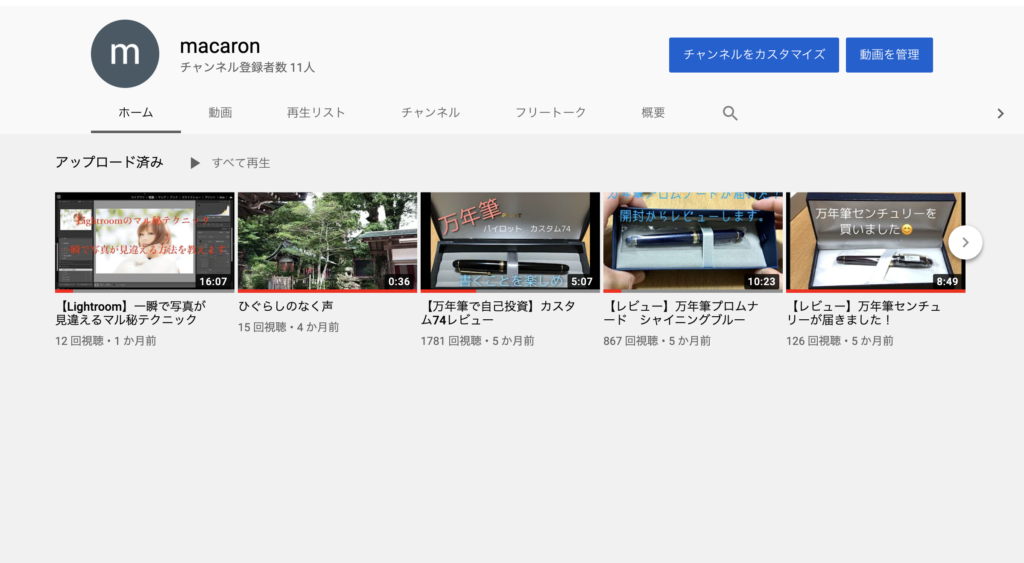Viewport: 1024px width, 563px height.
Task: Show next videos with carousel arrow button
Action: pyautogui.click(x=965, y=242)
